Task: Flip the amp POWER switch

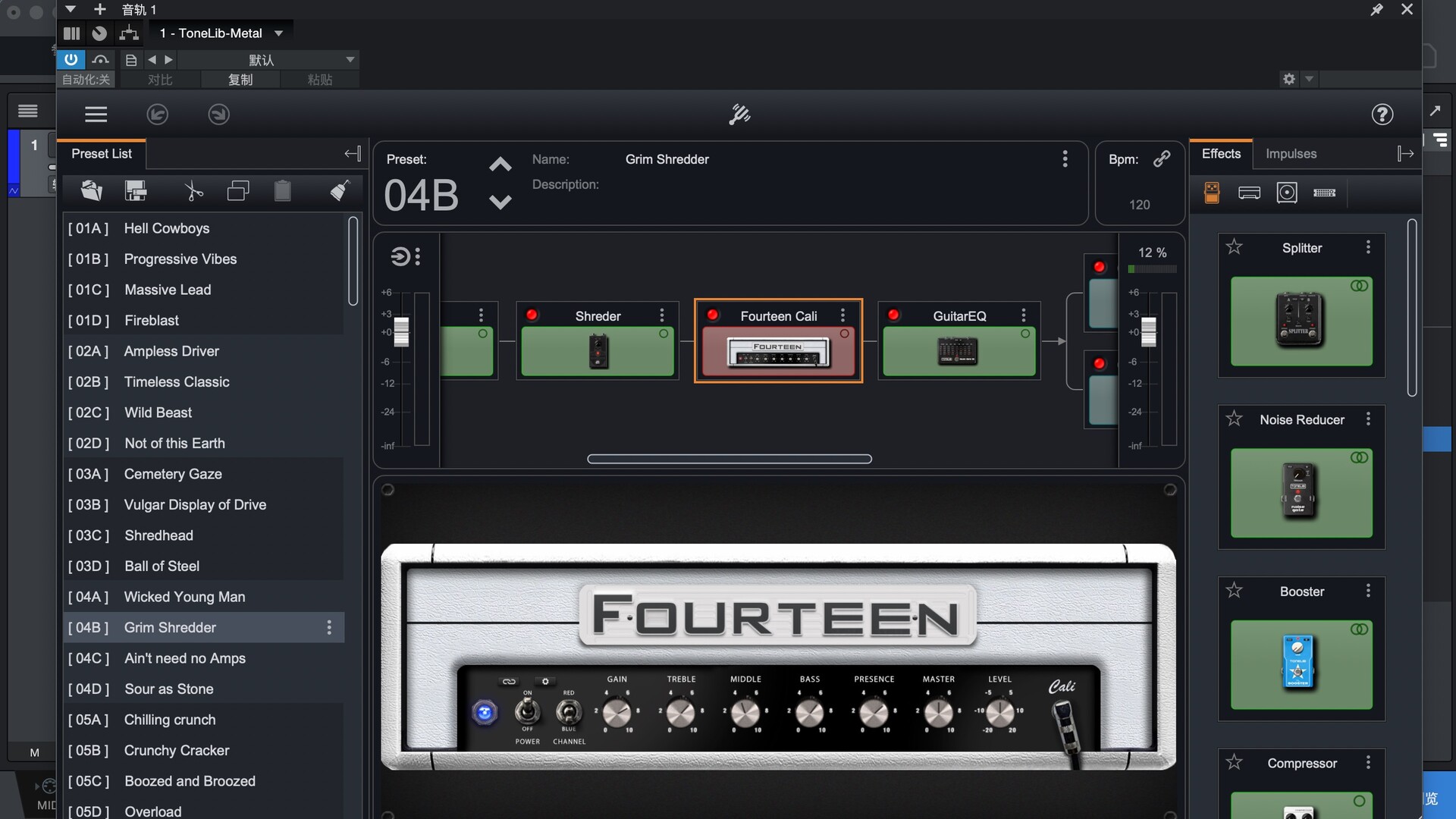Action: [x=527, y=711]
